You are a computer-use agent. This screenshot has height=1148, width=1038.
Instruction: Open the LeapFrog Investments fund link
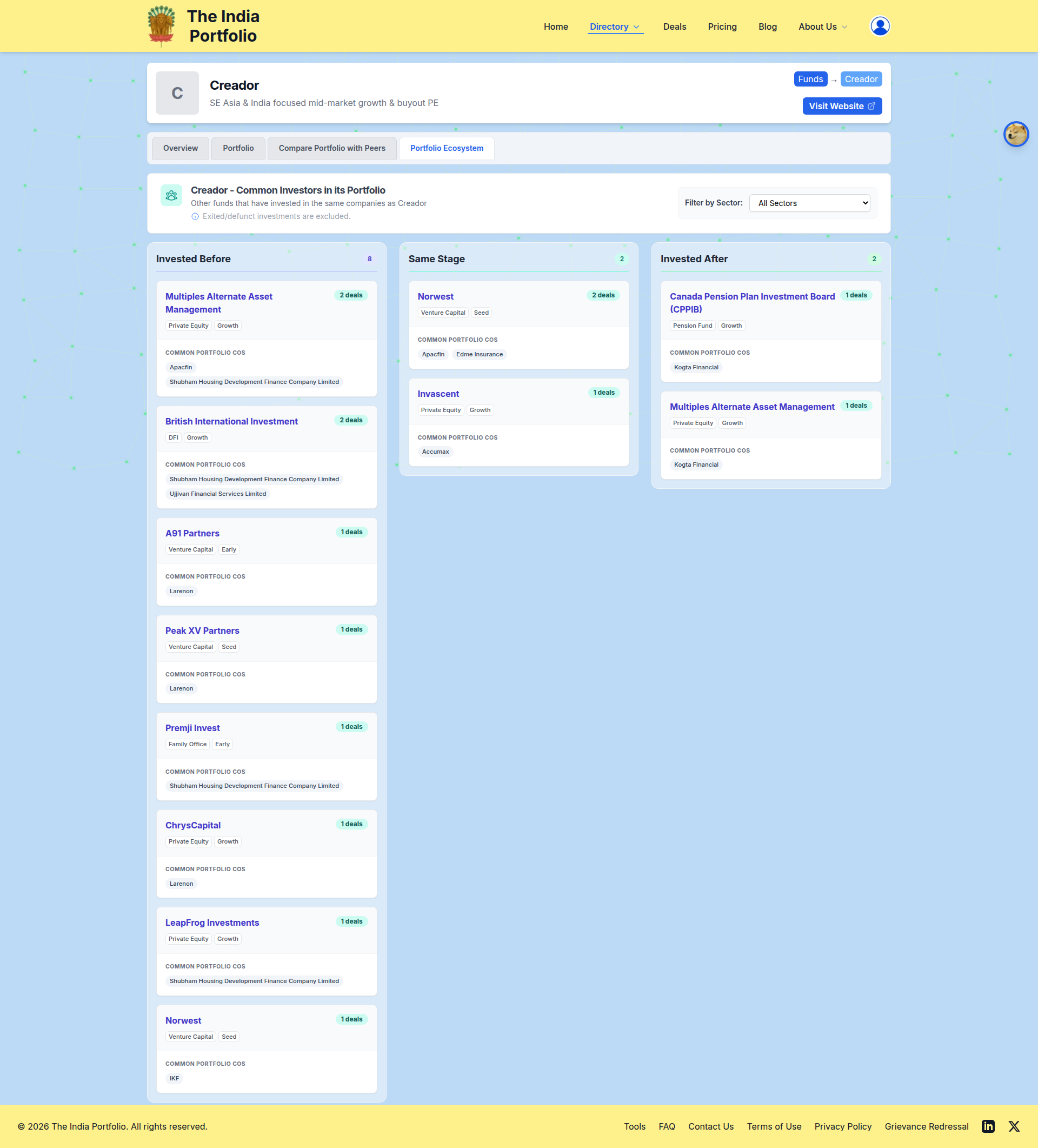point(212,923)
